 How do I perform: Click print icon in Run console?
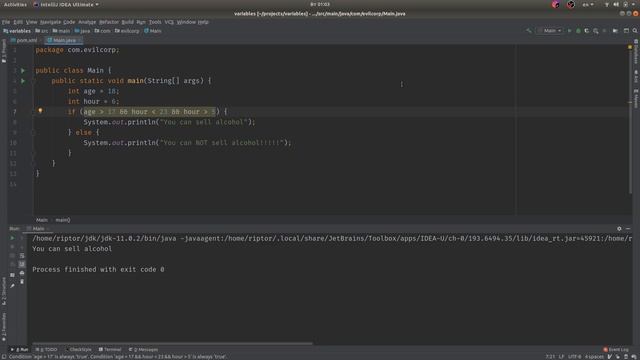(x=22, y=273)
